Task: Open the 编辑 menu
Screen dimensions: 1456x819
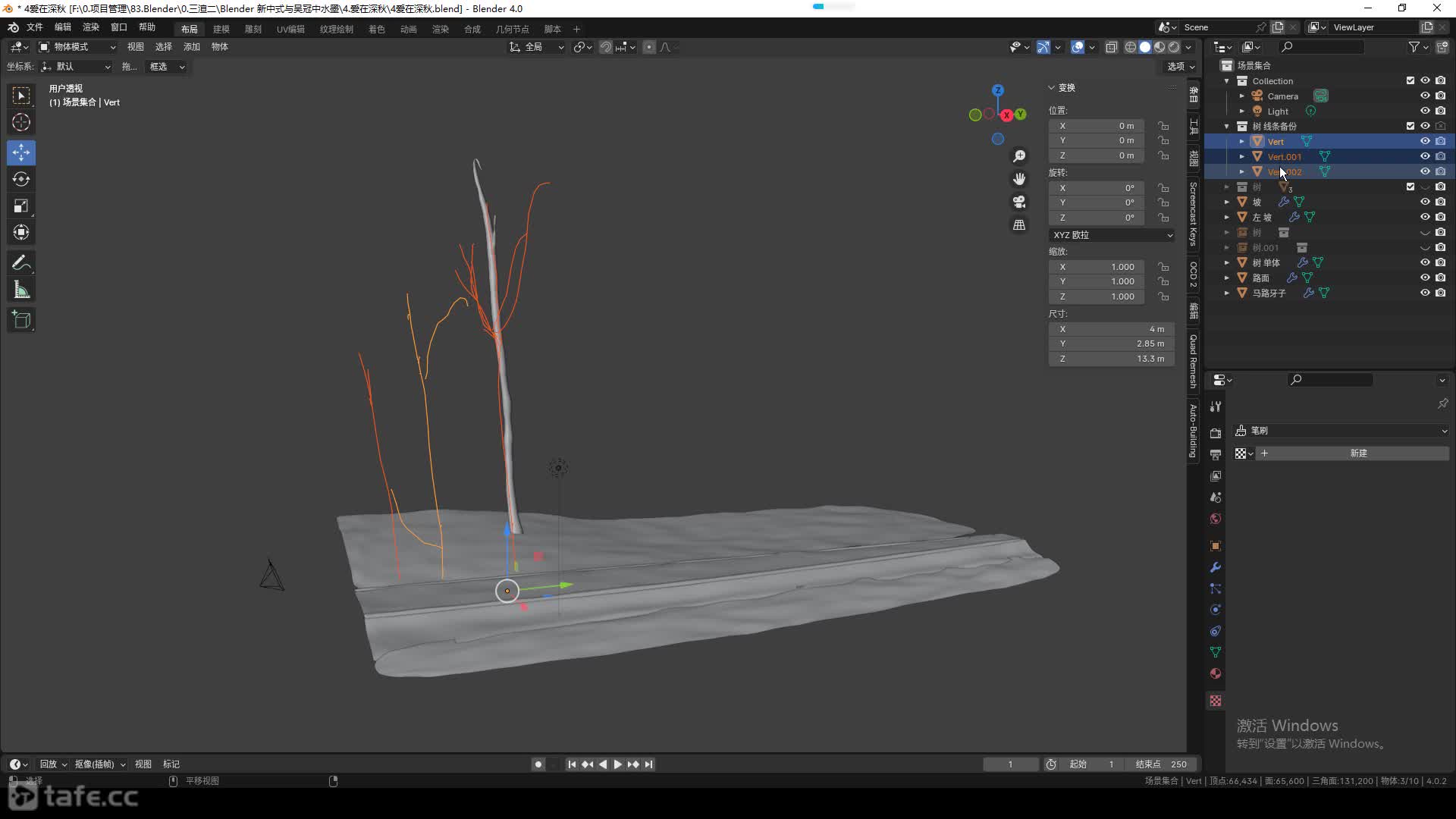Action: 63,27
